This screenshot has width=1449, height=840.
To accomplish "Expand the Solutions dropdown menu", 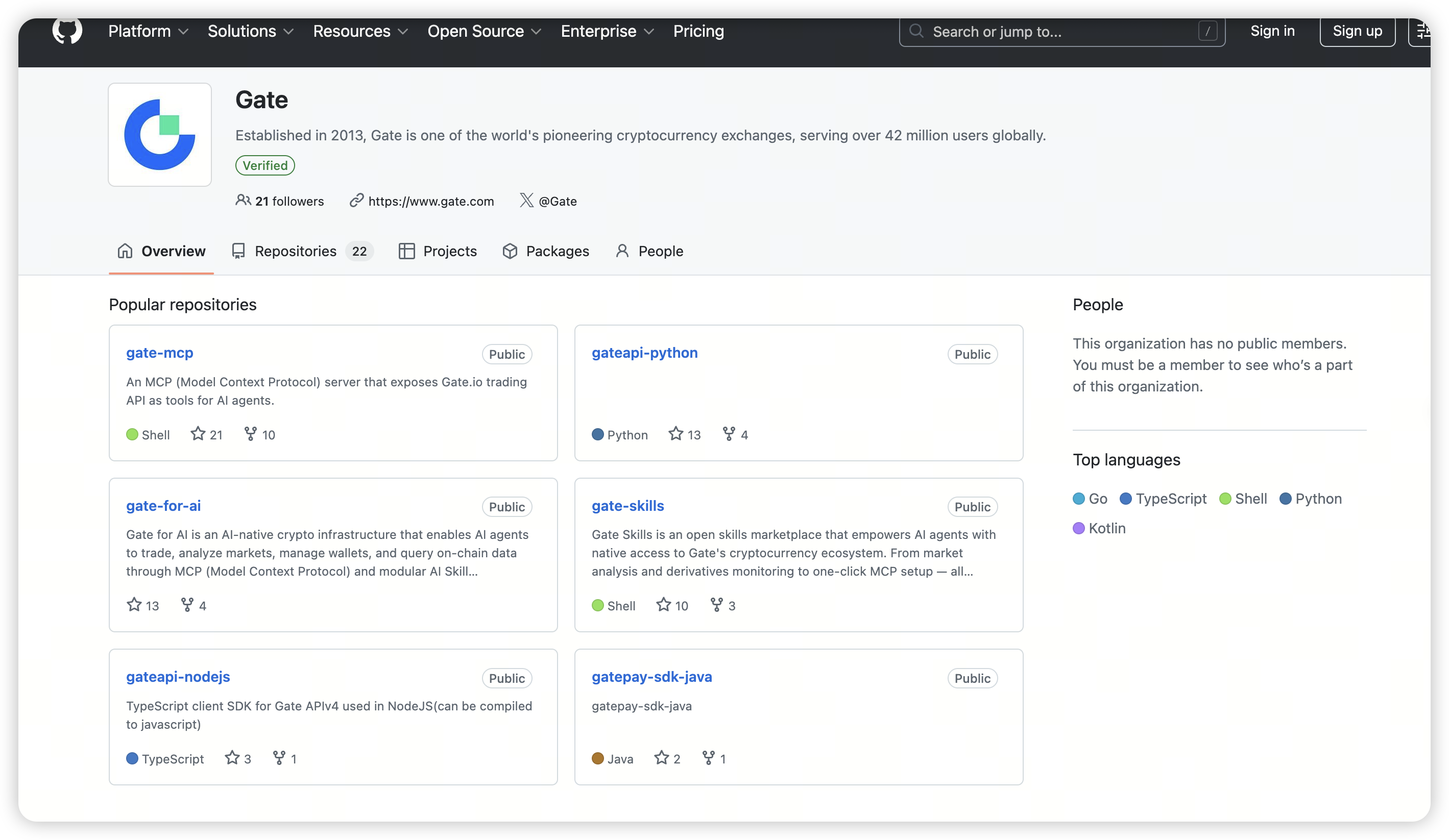I will pyautogui.click(x=250, y=31).
